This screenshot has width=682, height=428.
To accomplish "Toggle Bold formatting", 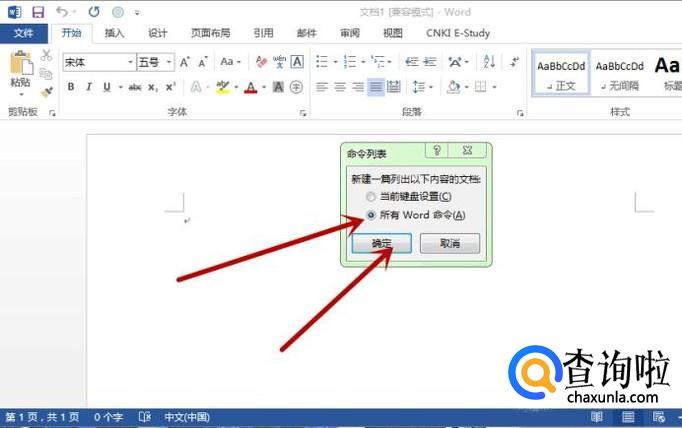I will (x=71, y=87).
